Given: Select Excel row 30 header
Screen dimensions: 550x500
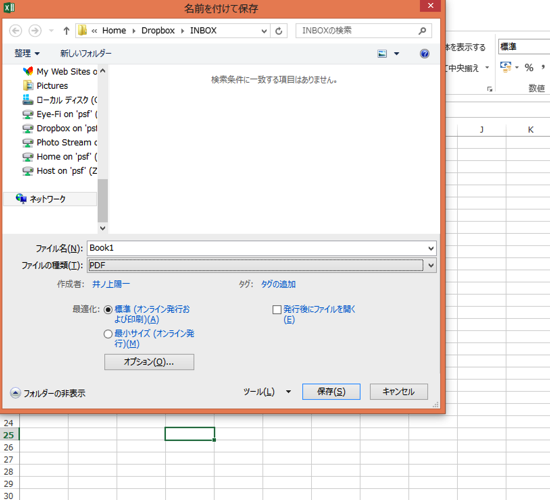Looking at the screenshot, I should pyautogui.click(x=9, y=495).
